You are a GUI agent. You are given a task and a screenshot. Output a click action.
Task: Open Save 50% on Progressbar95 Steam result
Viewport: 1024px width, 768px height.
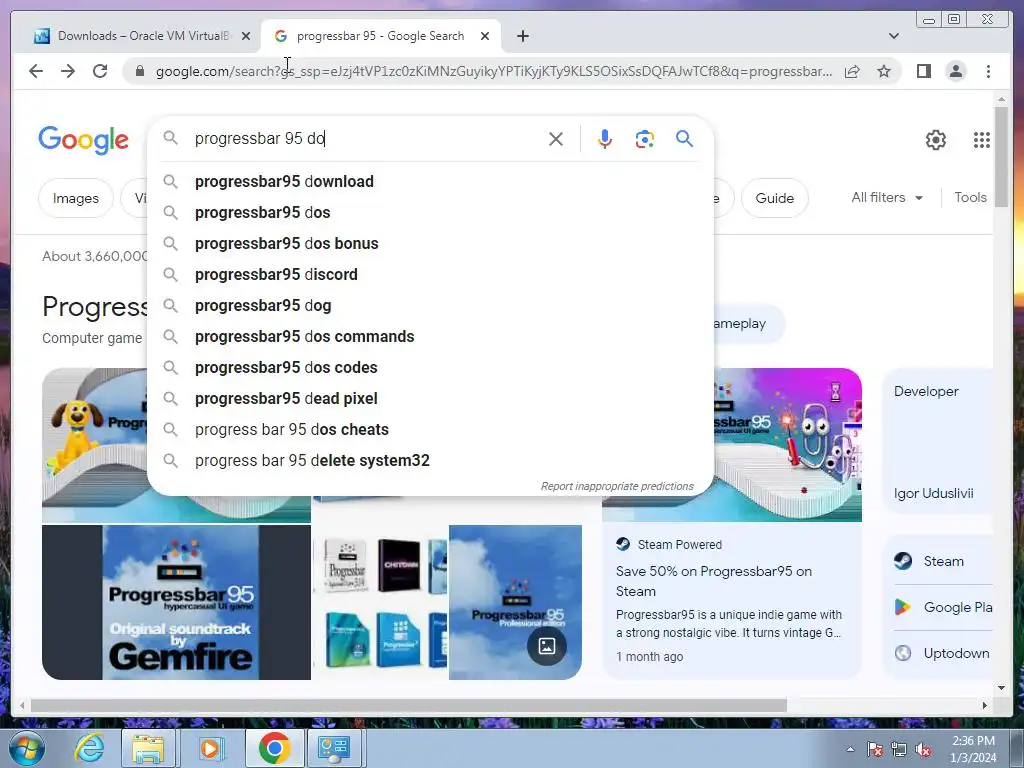click(x=713, y=581)
